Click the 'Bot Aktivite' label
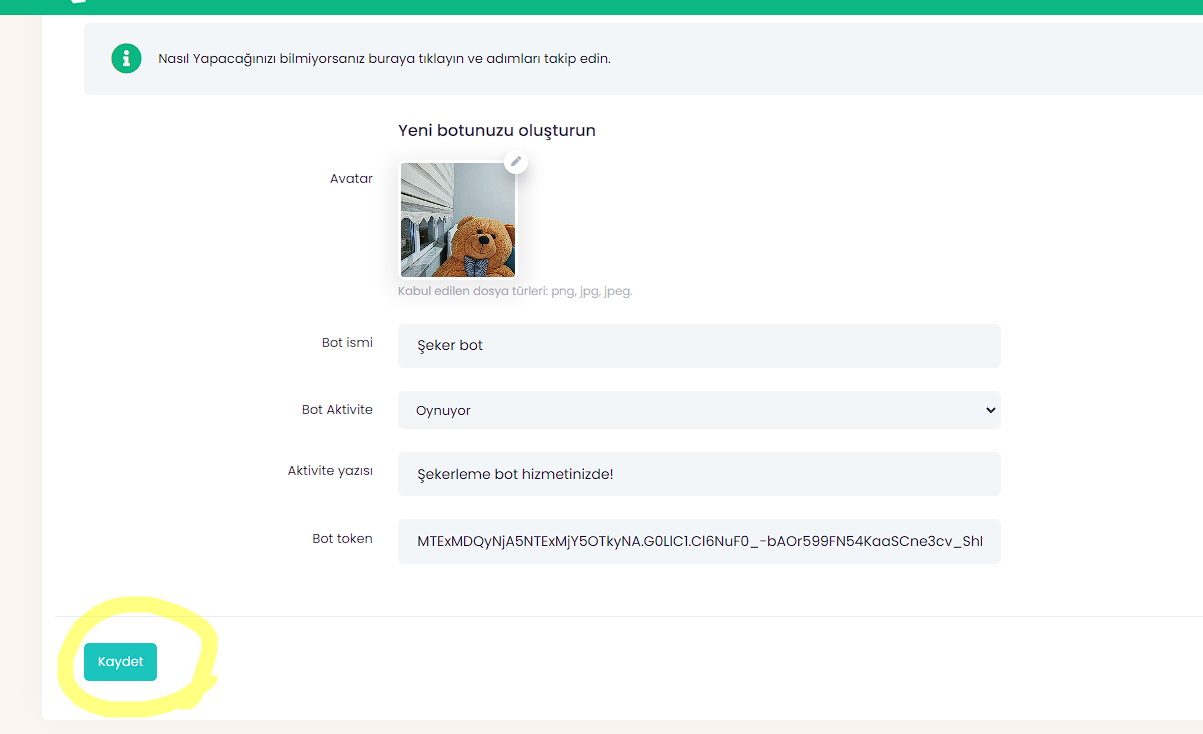Viewport: 1203px width, 734px height. click(x=337, y=410)
